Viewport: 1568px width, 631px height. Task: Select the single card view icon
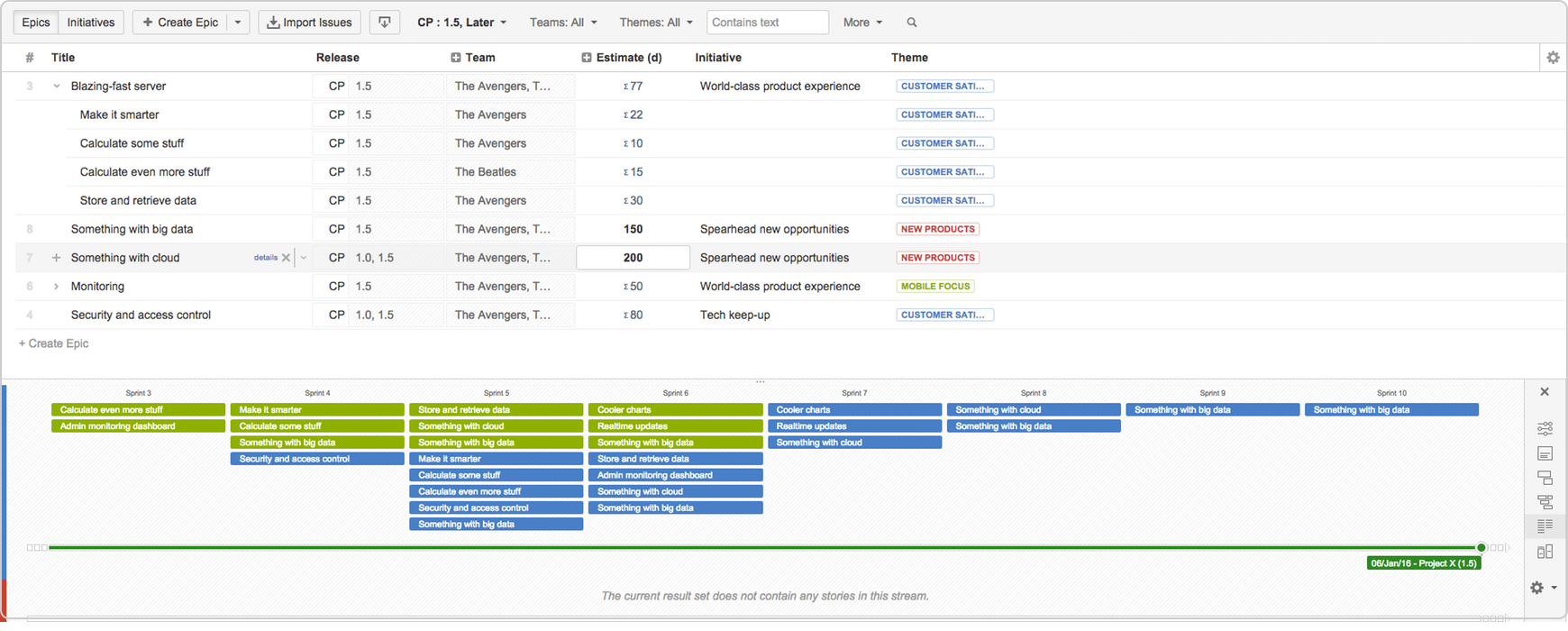click(x=1545, y=453)
